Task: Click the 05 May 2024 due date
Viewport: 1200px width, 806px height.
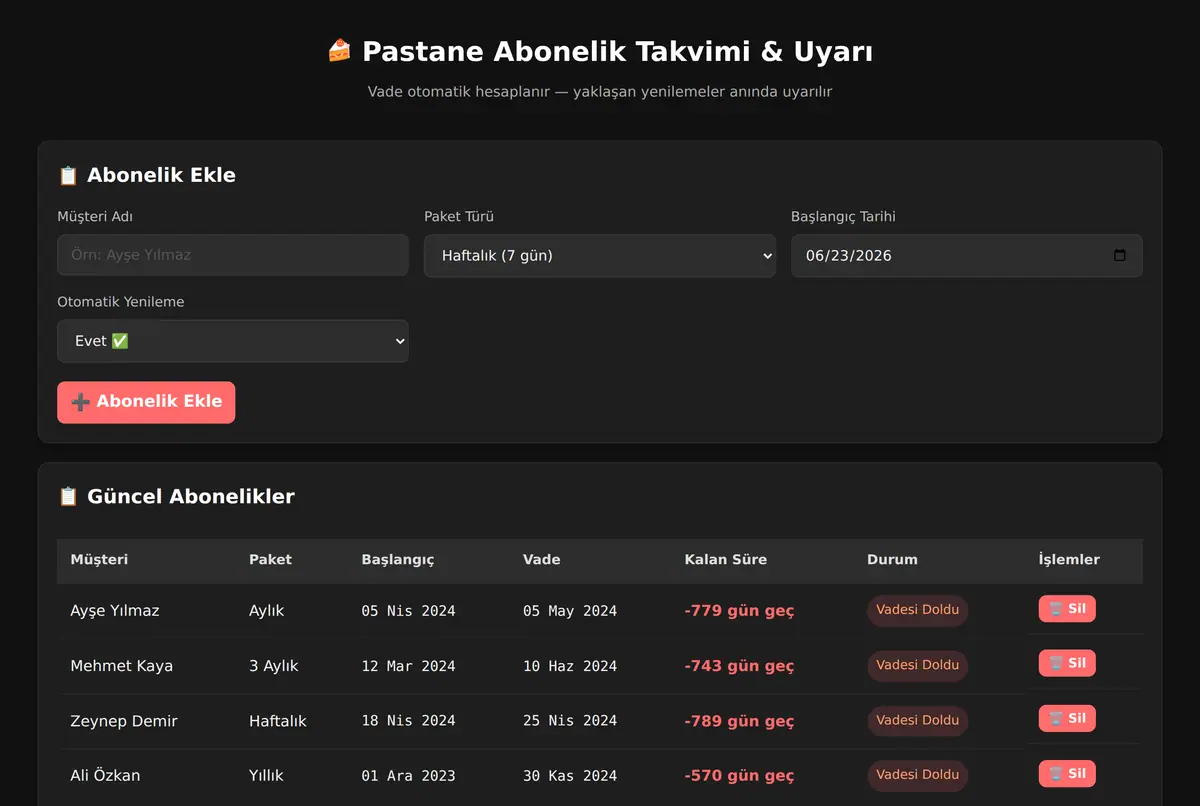Action: (x=570, y=611)
